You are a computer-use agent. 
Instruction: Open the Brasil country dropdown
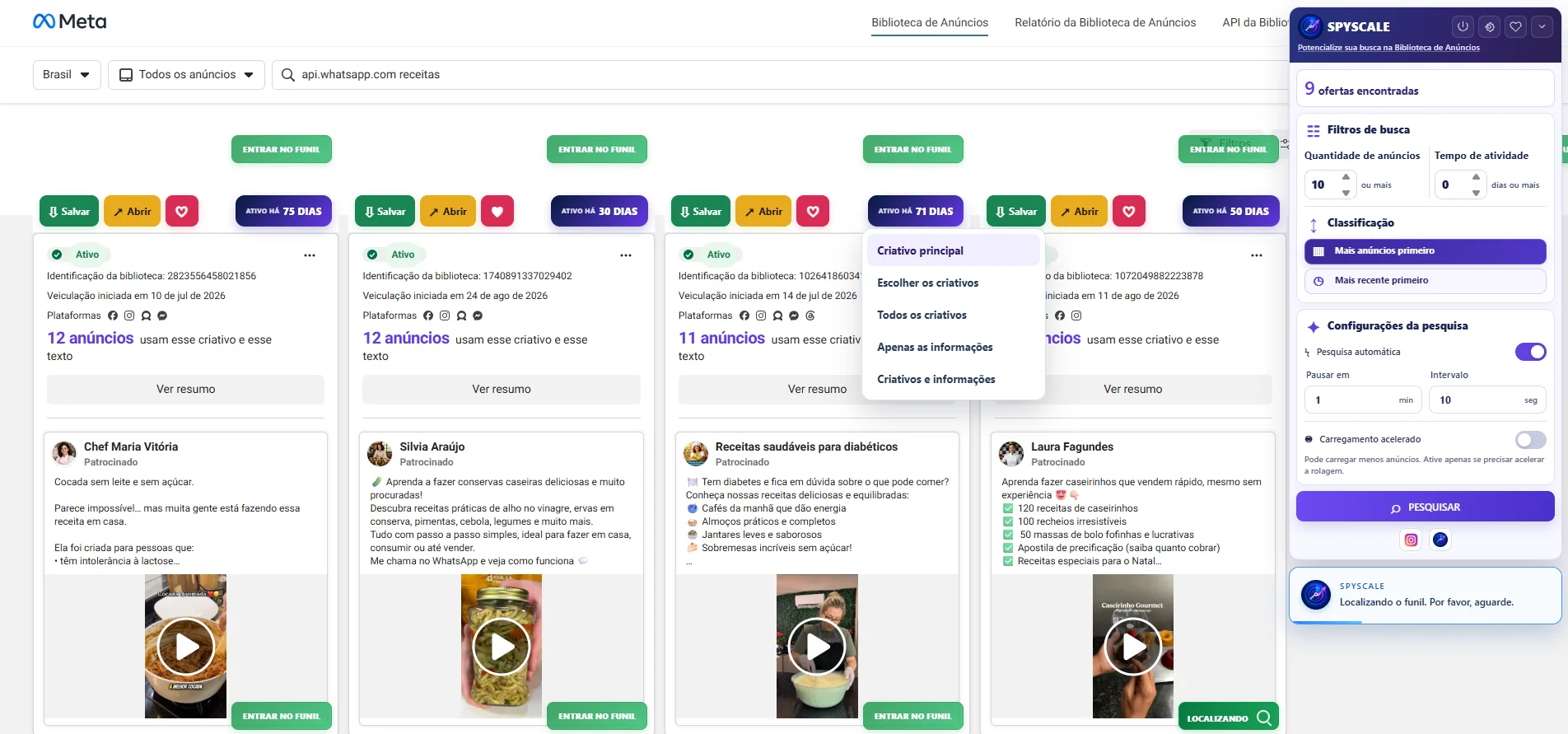[67, 75]
